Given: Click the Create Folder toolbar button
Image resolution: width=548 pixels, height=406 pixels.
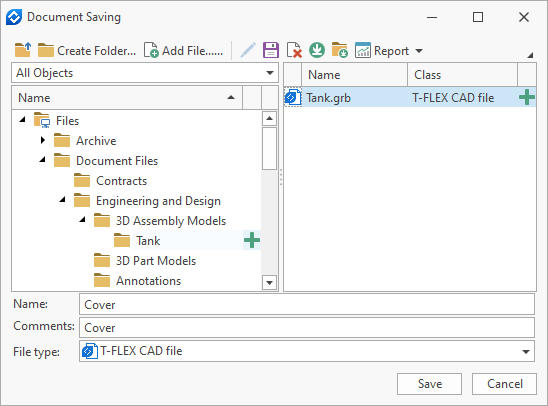Looking at the screenshot, I should 87,51.
